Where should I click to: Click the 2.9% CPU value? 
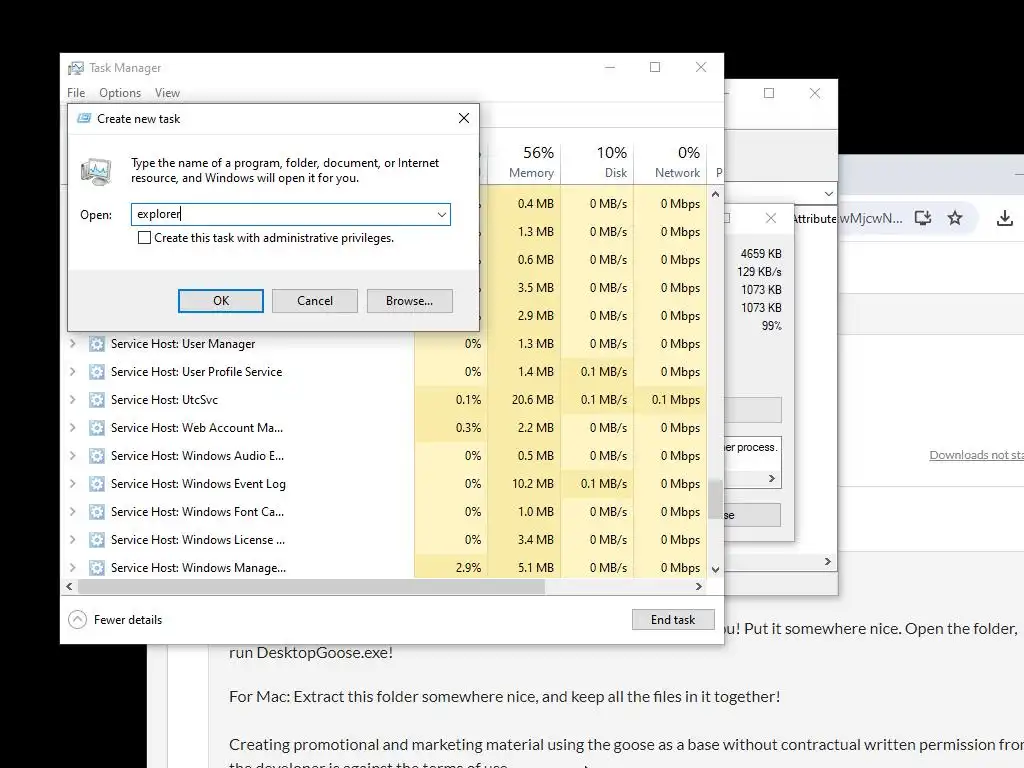click(x=468, y=568)
